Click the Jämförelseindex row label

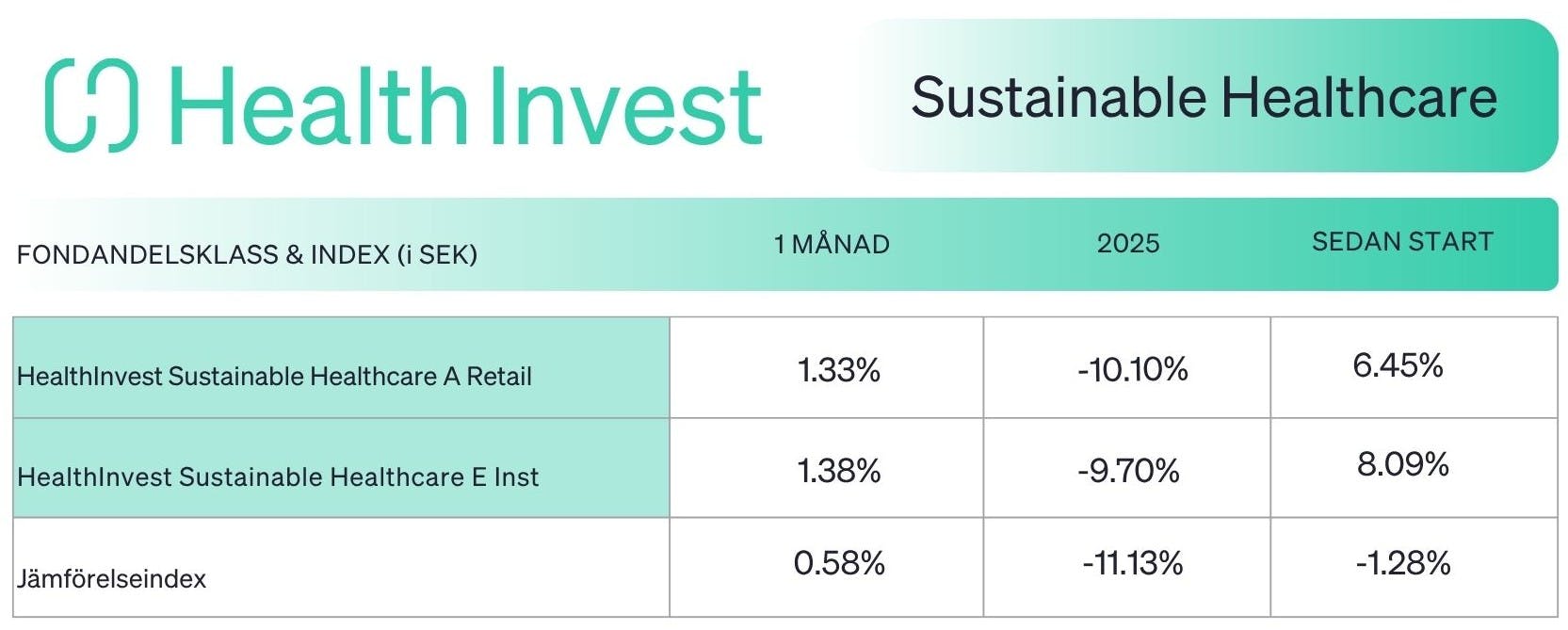point(111,578)
